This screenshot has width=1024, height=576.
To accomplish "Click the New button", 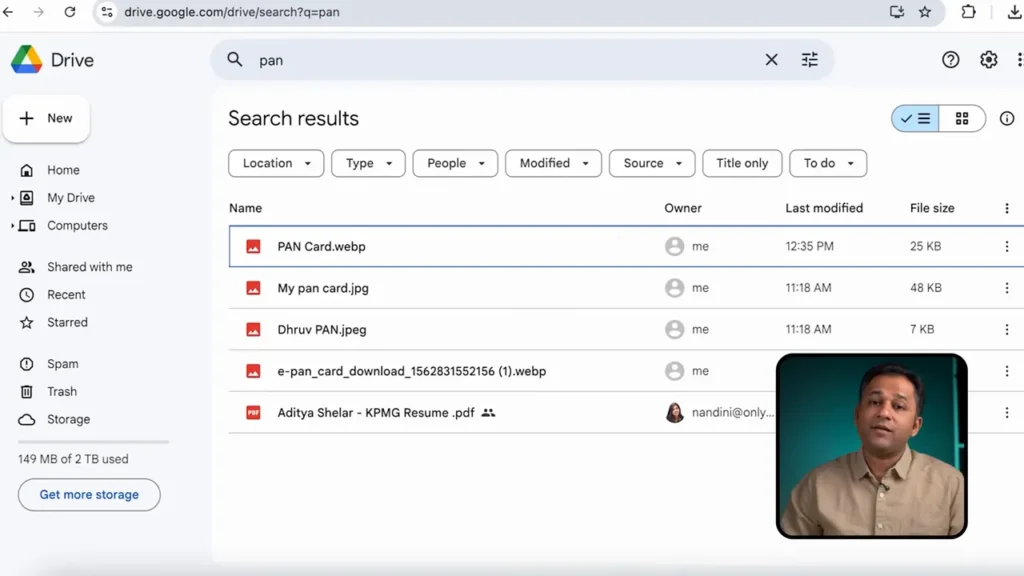I will click(46, 118).
